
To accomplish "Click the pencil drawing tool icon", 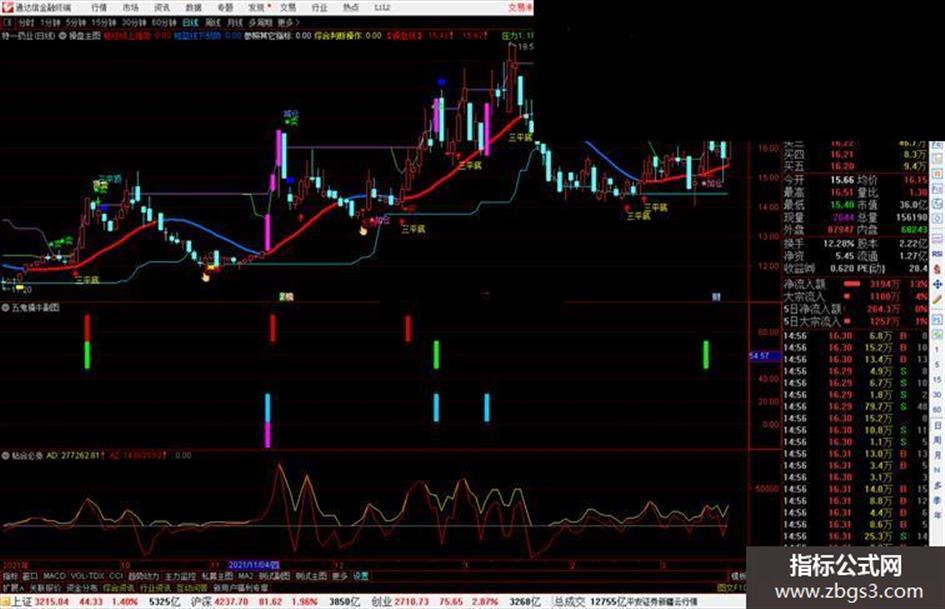I will pos(937,299).
